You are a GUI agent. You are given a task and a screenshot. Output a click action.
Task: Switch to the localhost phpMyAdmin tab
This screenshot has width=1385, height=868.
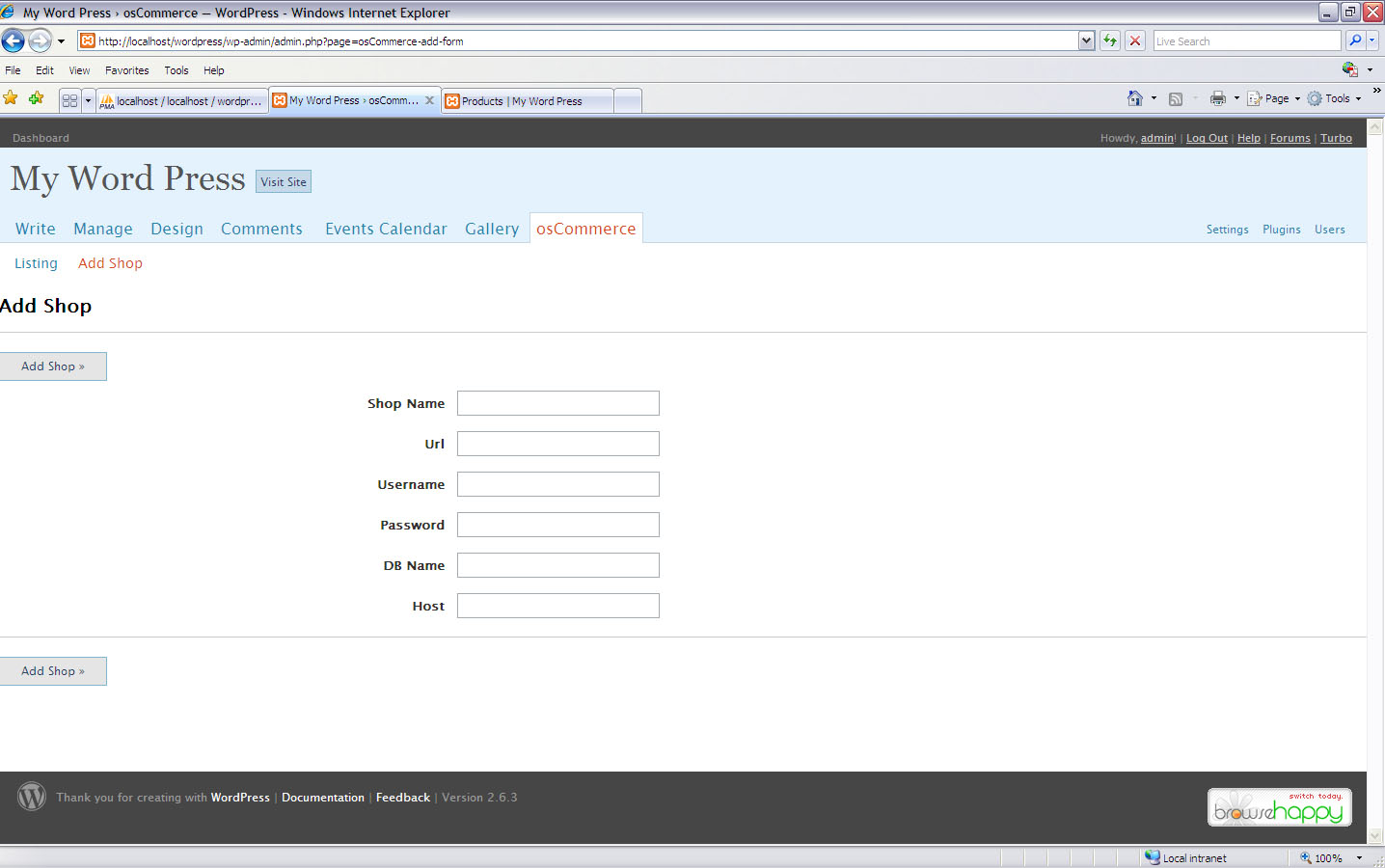pos(181,101)
